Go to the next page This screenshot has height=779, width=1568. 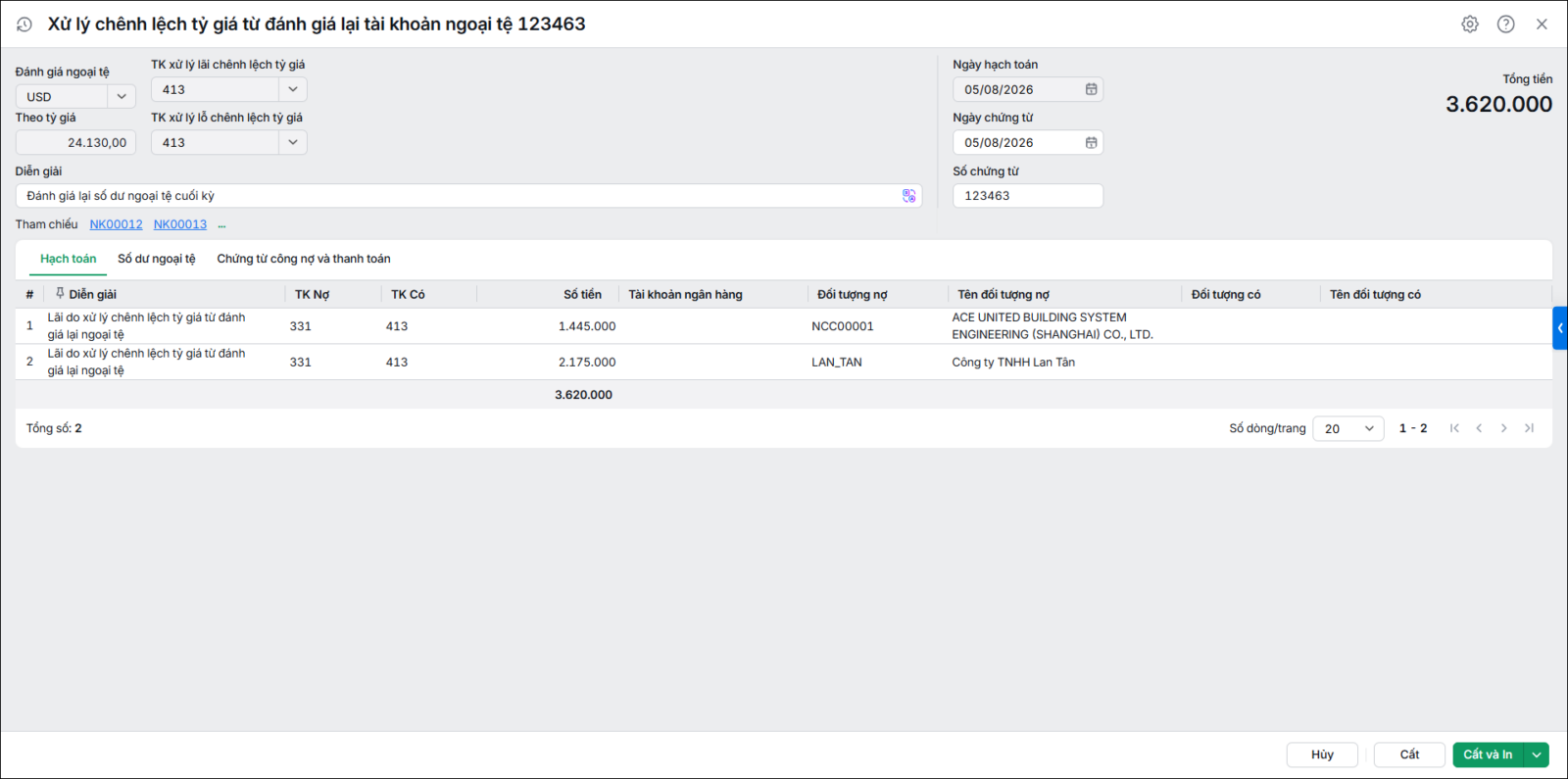click(x=1504, y=428)
